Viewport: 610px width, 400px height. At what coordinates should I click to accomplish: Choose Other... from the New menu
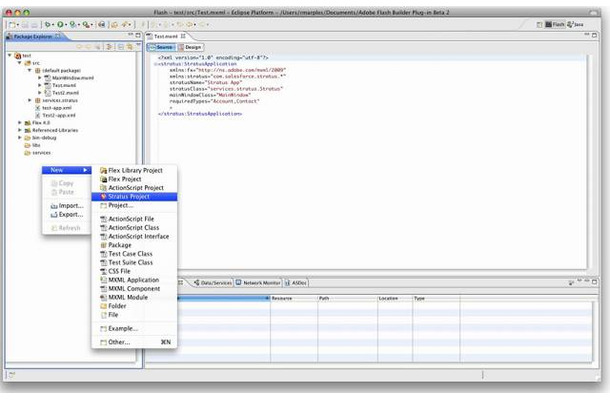coord(134,342)
